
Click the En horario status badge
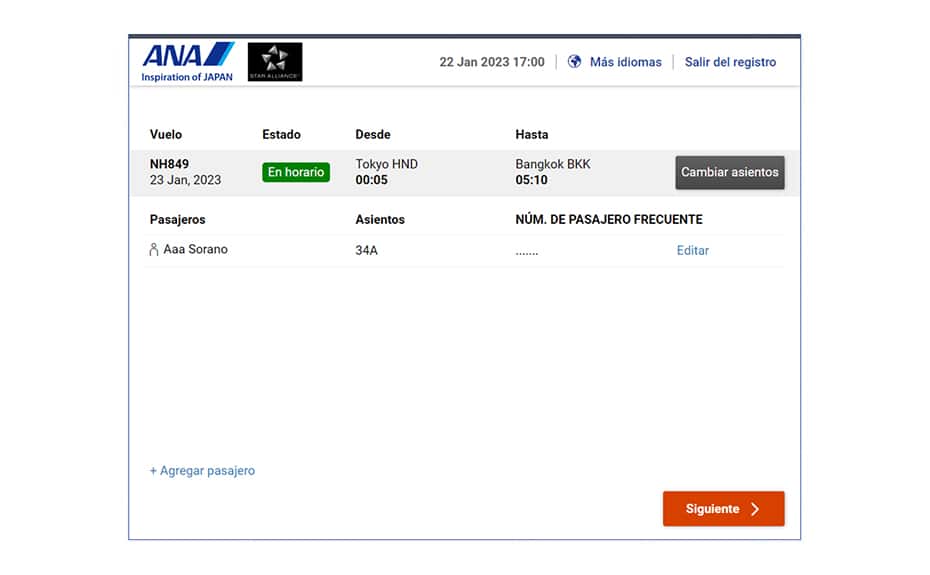296,172
